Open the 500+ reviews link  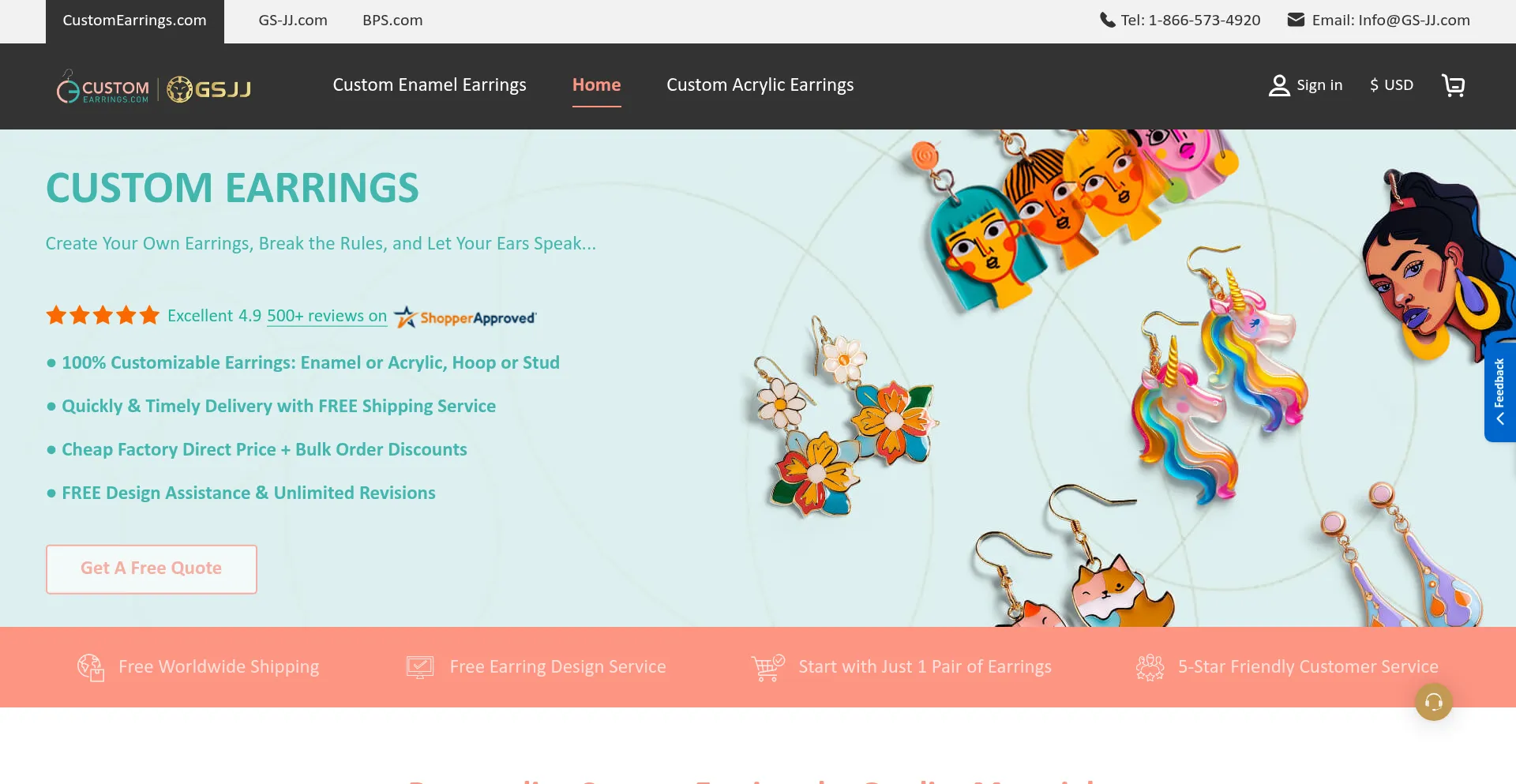coord(327,316)
